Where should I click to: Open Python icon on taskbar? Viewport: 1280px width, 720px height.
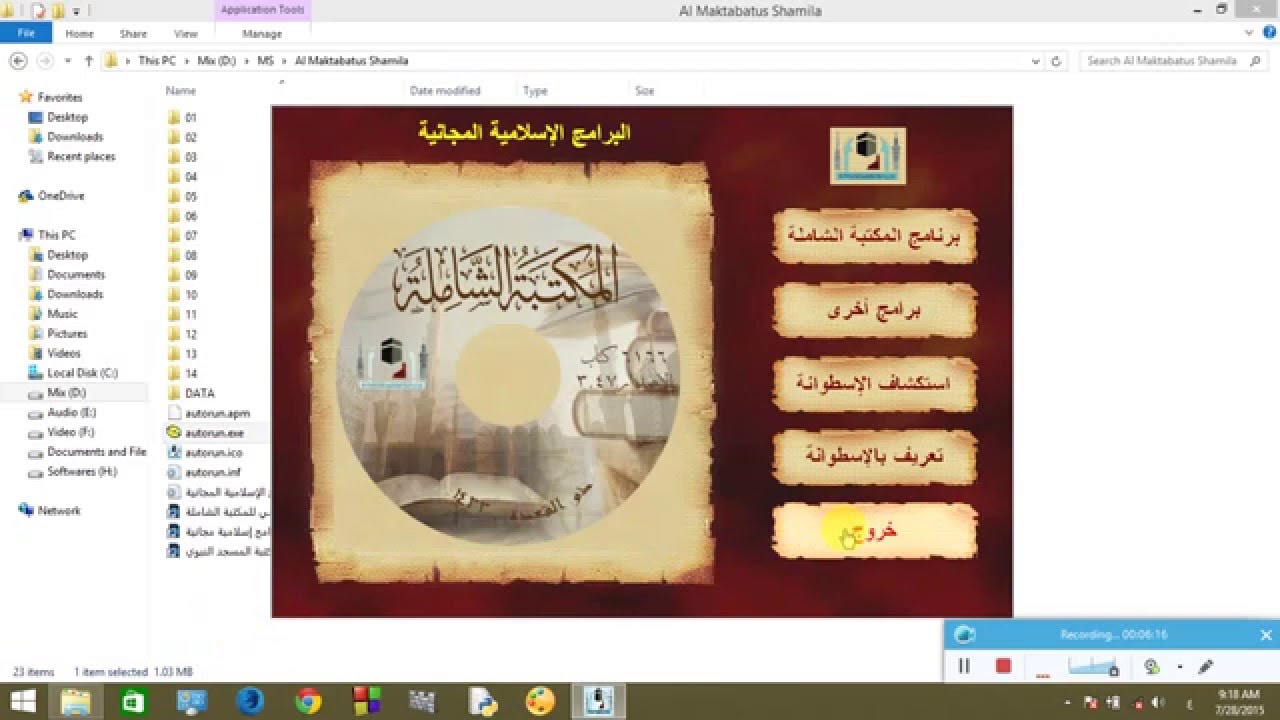(x=483, y=701)
